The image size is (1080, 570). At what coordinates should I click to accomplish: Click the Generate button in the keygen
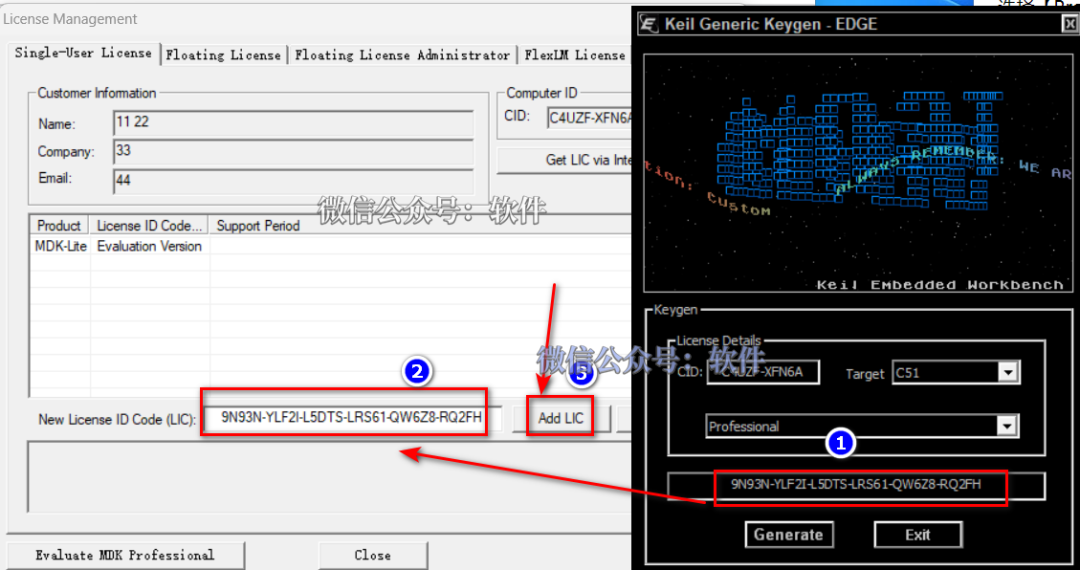[x=789, y=534]
